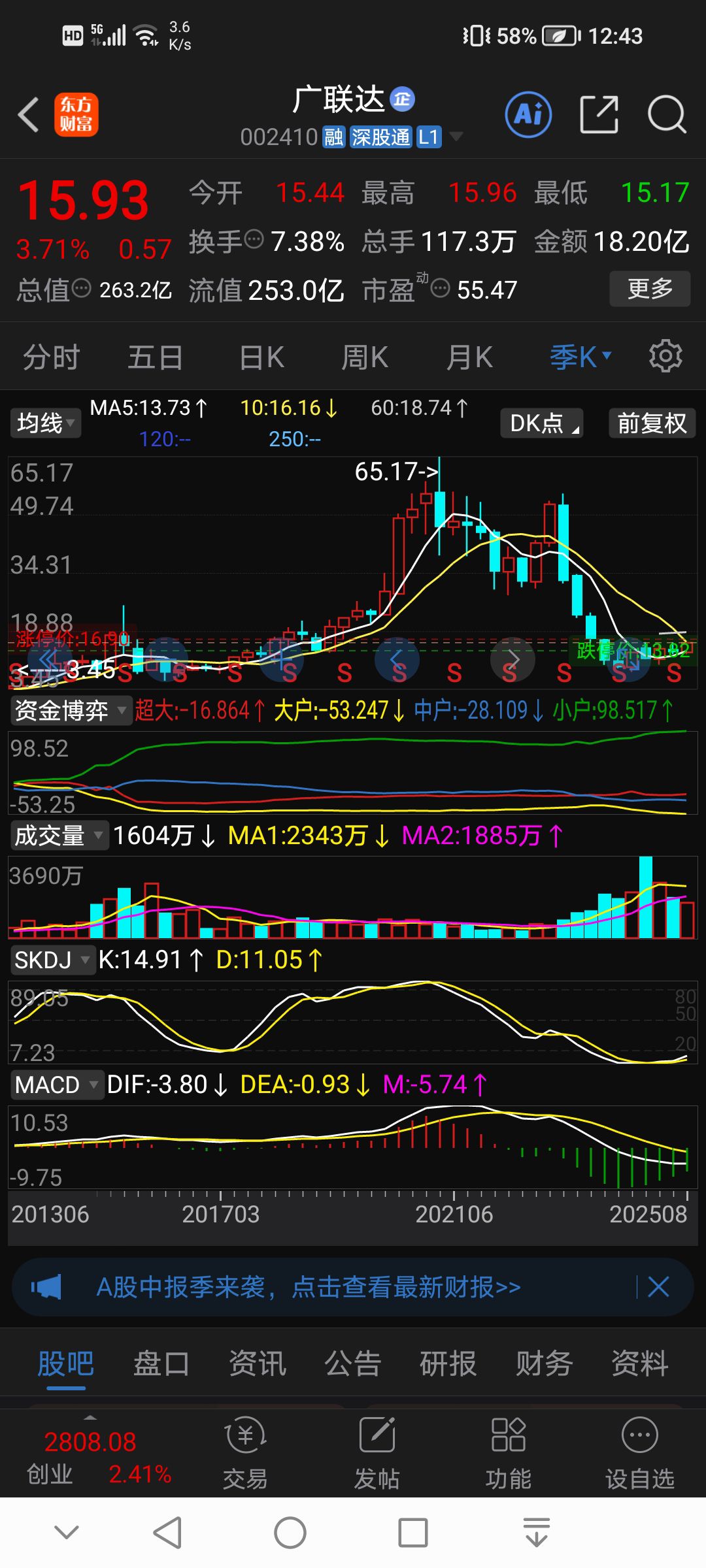Open the 资讯 tab
This screenshot has height=1568, width=706.
pos(257,1364)
